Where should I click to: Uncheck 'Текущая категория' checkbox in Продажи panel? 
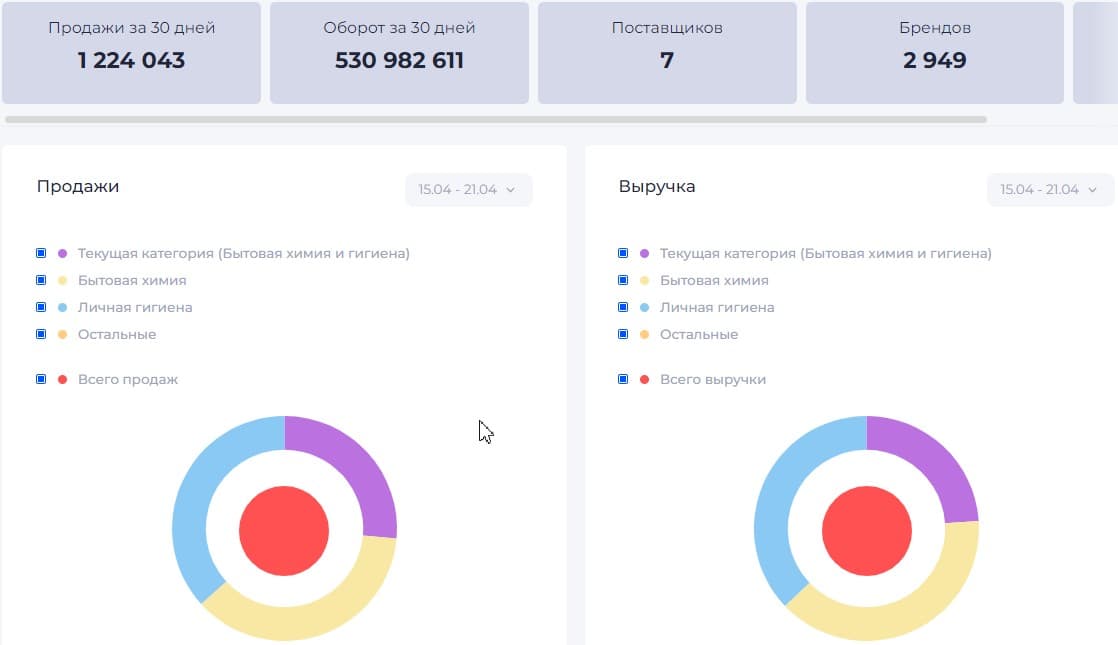click(41, 253)
